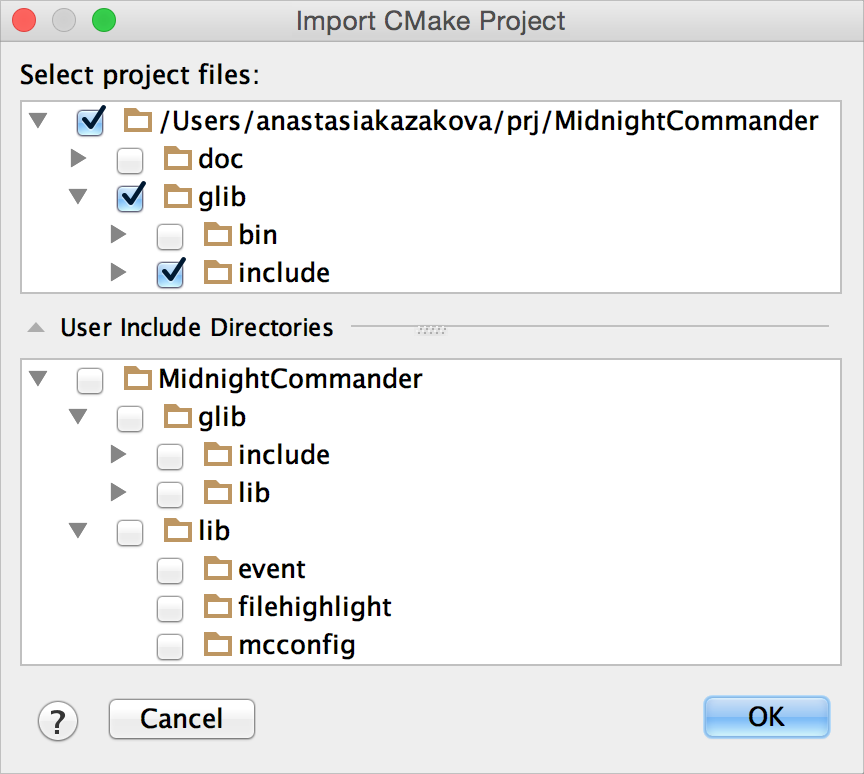Viewport: 864px width, 774px height.
Task: Expand the doc folder tree node
Action: (x=79, y=159)
